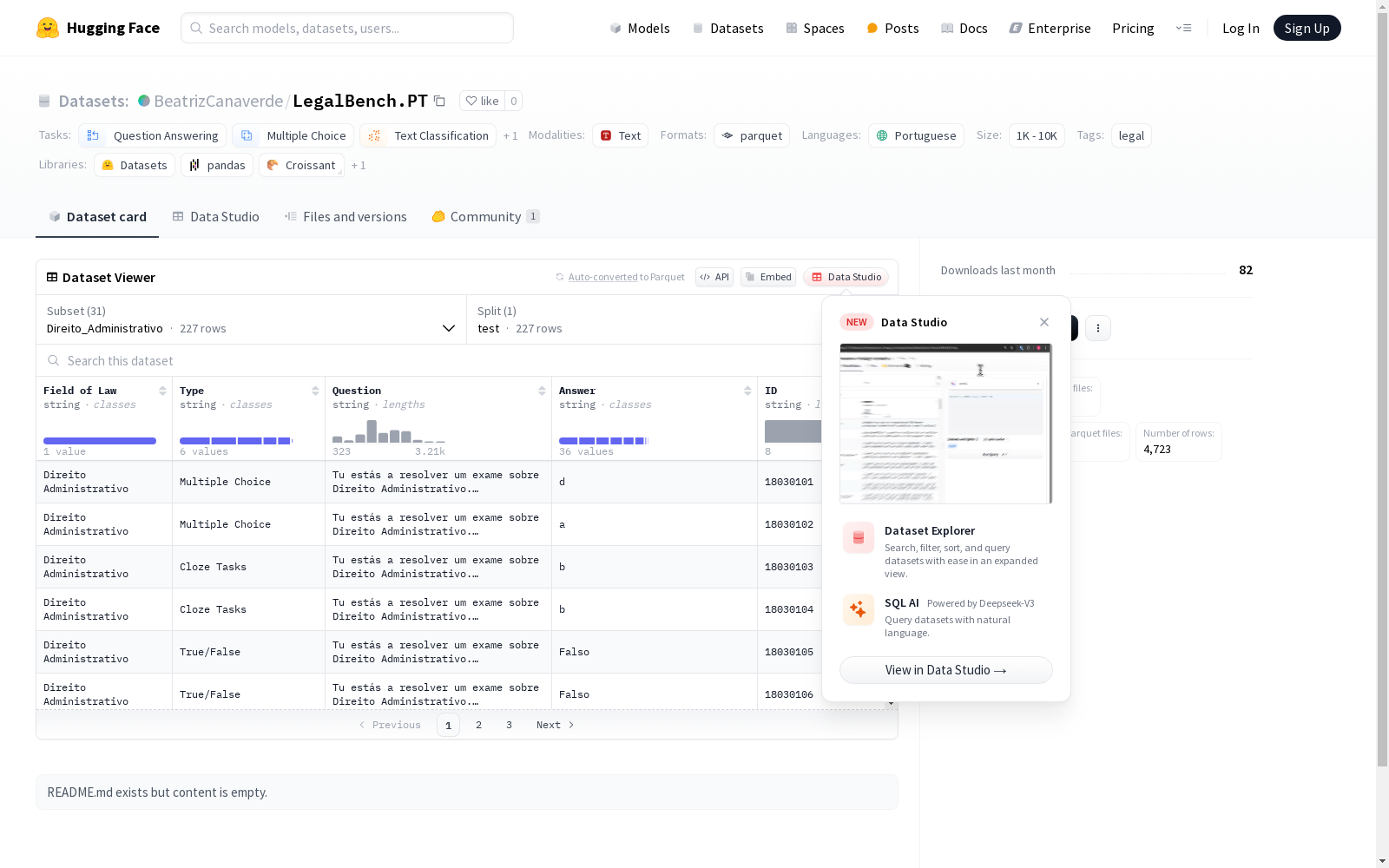This screenshot has height=868, width=1389.
Task: Open the navigation overflow menu icon
Action: (1183, 28)
